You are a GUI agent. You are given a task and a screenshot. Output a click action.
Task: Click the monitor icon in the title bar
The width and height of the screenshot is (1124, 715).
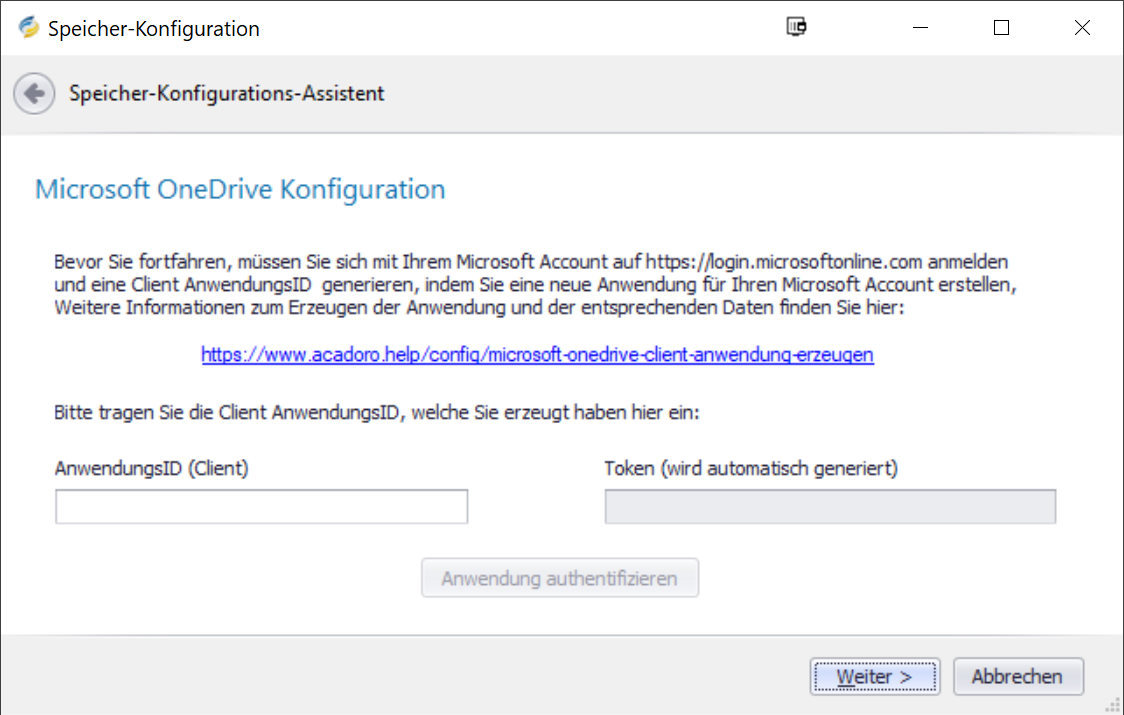point(796,28)
